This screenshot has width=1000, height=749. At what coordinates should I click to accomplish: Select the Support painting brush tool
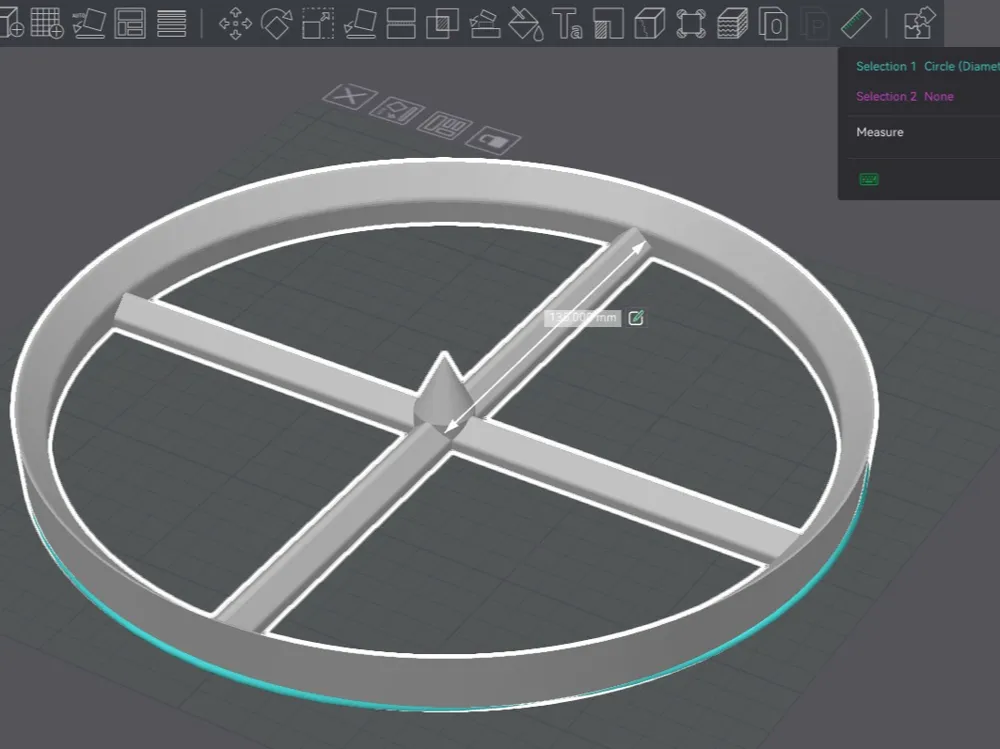485,24
